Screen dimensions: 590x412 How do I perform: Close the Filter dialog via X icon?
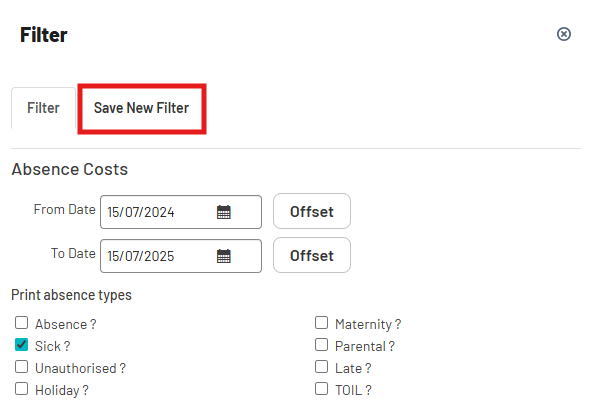tap(564, 34)
